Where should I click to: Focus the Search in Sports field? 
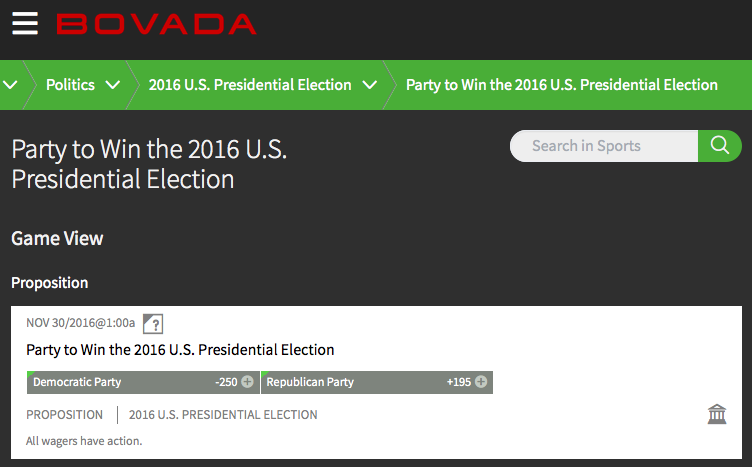click(x=604, y=146)
